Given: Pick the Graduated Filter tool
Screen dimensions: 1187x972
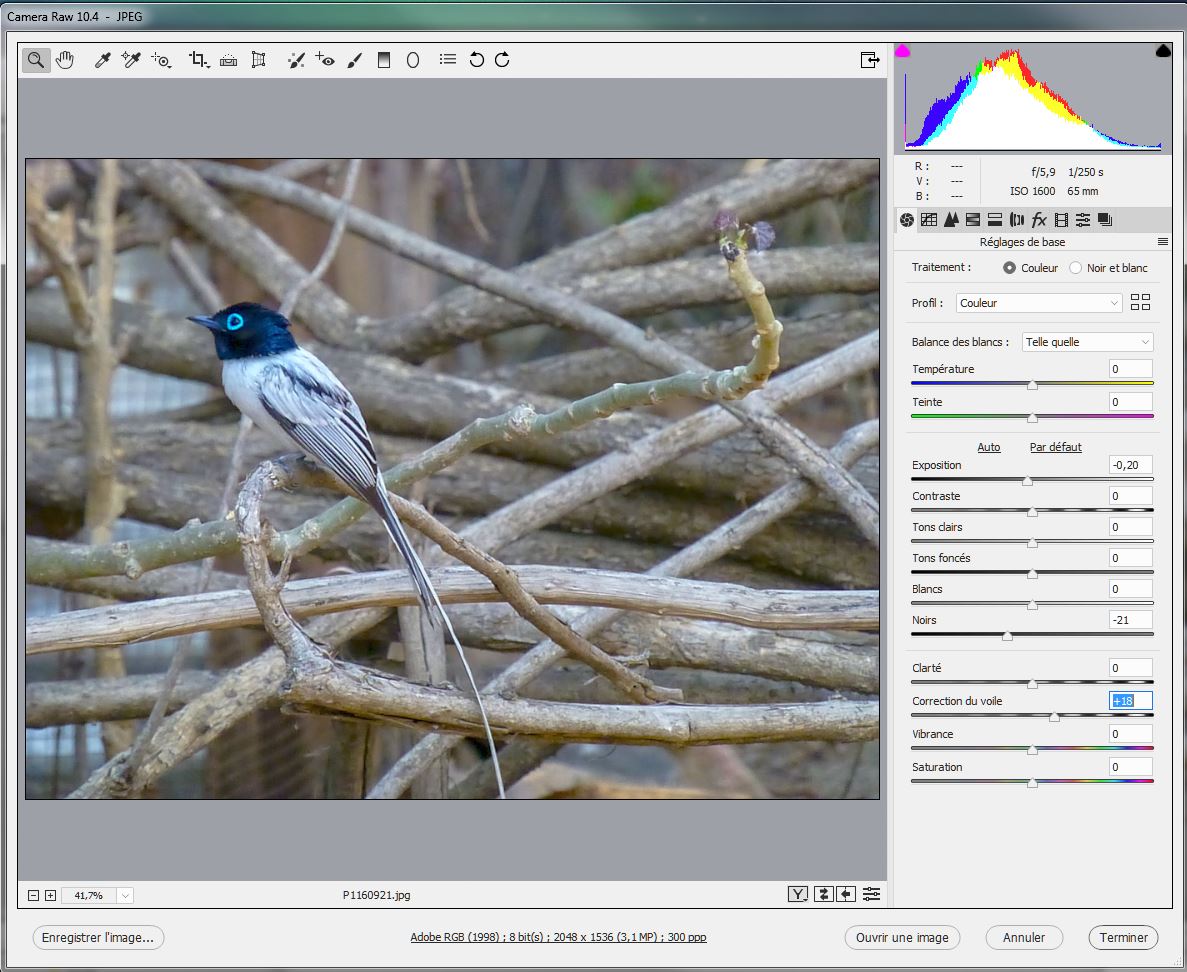Looking at the screenshot, I should (383, 60).
